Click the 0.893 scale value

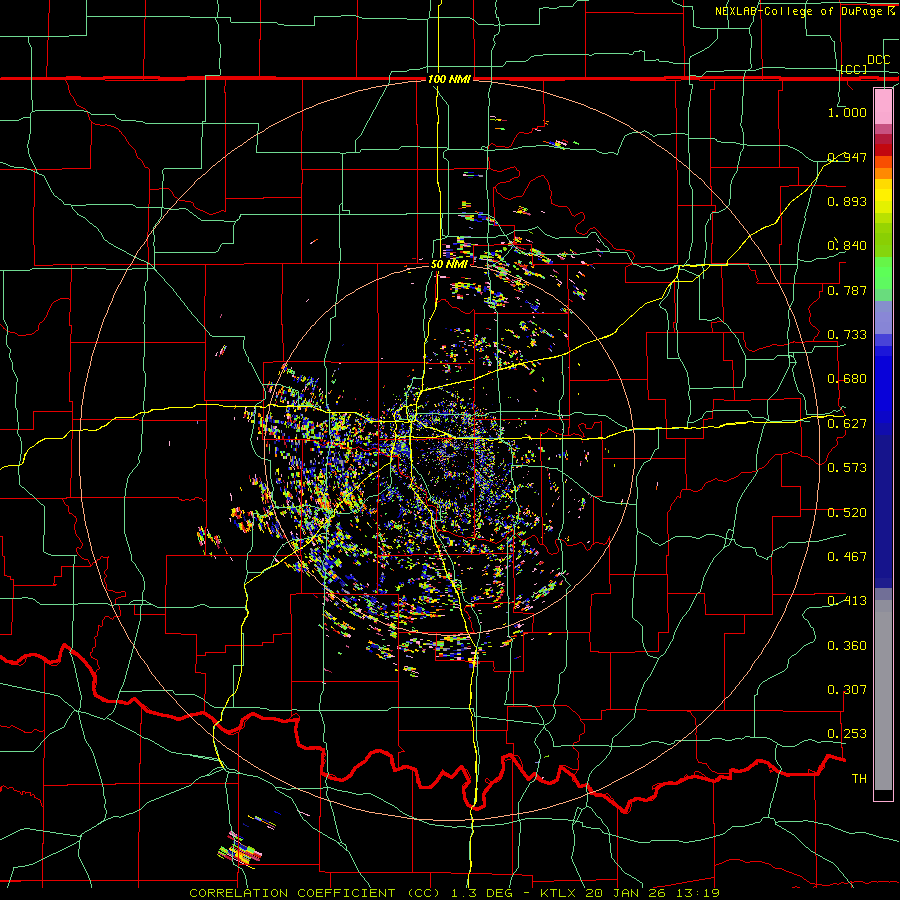click(x=847, y=201)
